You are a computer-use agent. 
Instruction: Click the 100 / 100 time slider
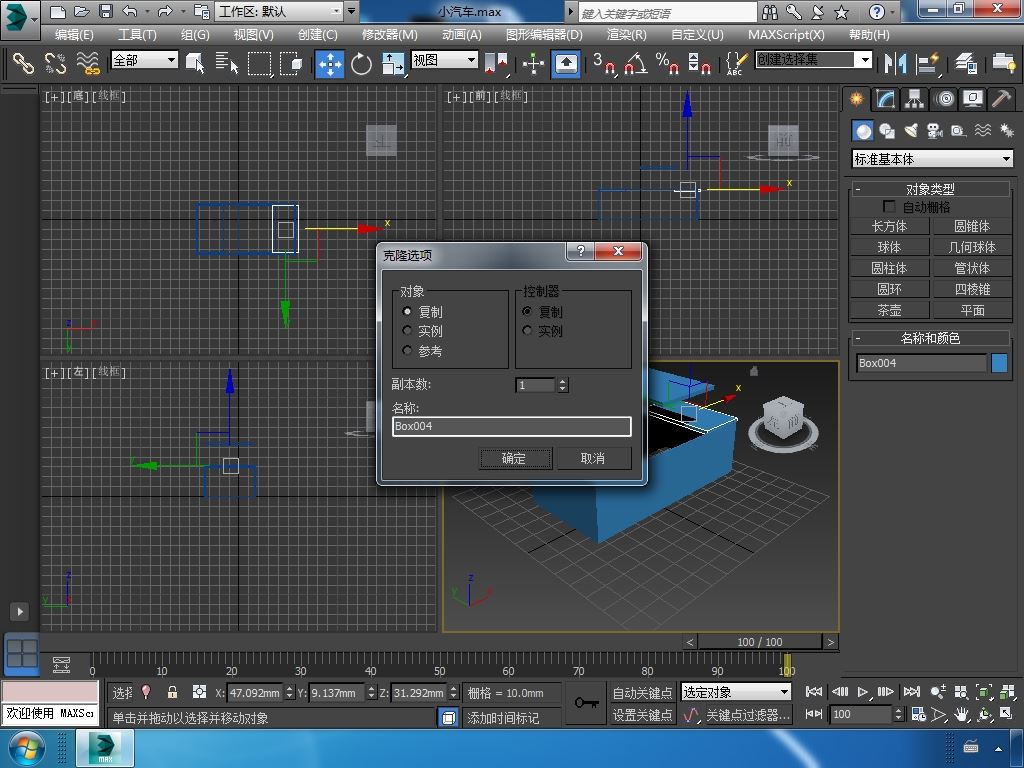(x=760, y=642)
